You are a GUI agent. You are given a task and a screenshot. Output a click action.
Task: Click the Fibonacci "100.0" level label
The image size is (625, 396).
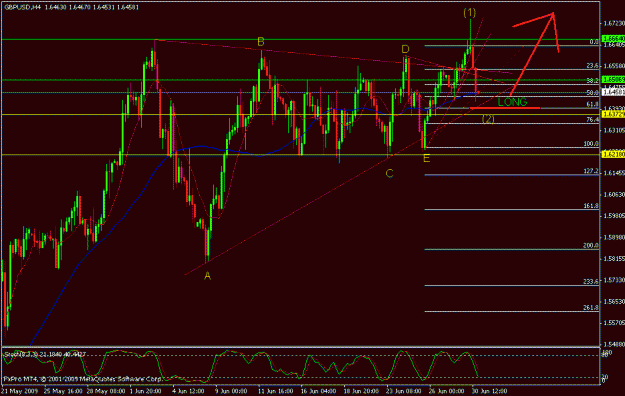591,144
